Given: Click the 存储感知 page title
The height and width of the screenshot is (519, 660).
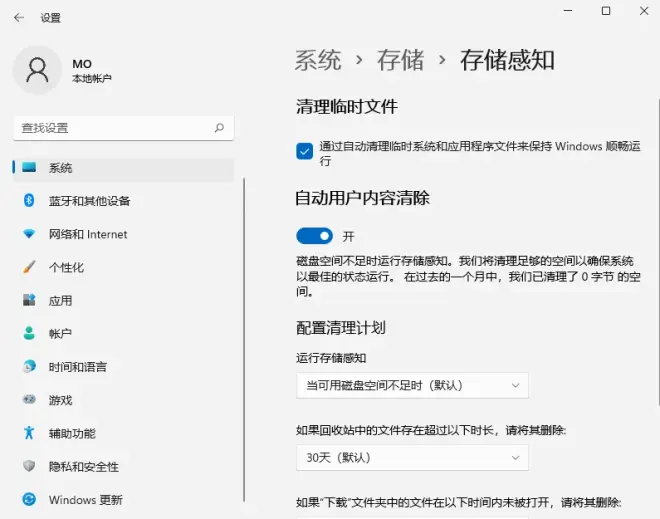Looking at the screenshot, I should [x=507, y=60].
